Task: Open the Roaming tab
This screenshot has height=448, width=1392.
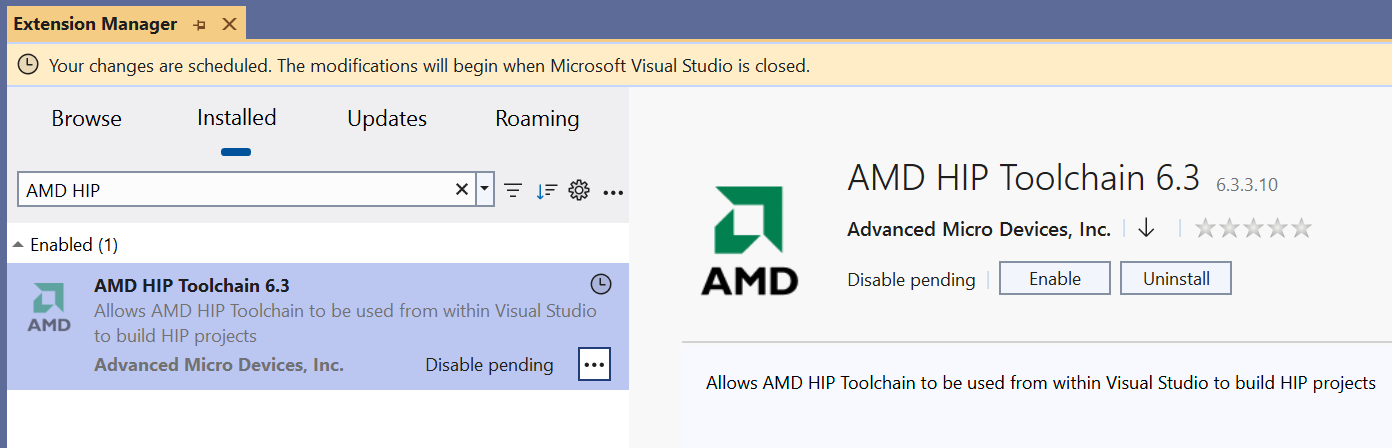Action: point(537,119)
